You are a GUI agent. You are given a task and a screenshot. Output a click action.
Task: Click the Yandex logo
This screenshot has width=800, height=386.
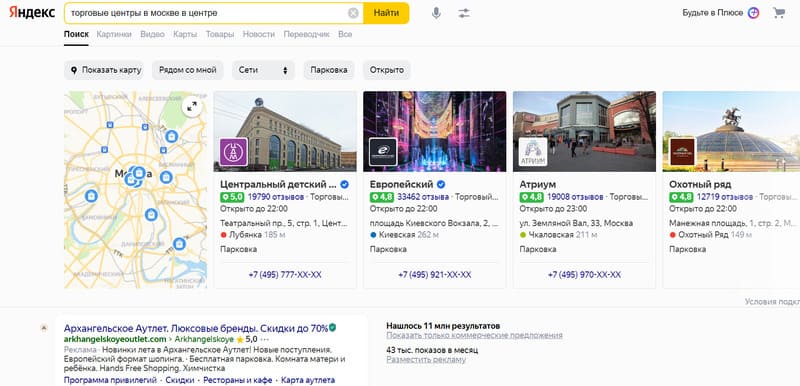[32, 13]
